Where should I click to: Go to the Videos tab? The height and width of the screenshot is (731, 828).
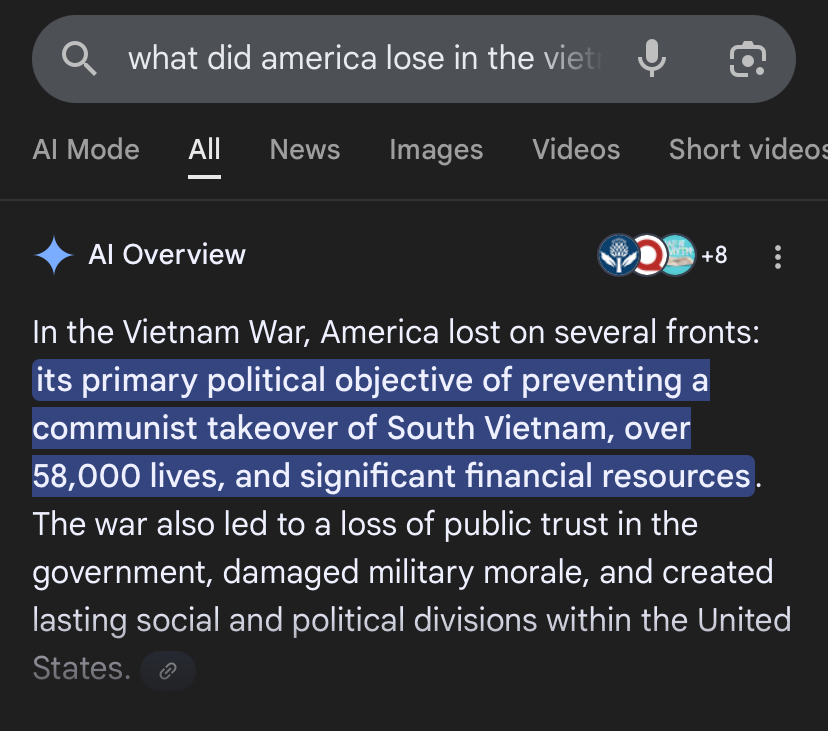click(576, 149)
